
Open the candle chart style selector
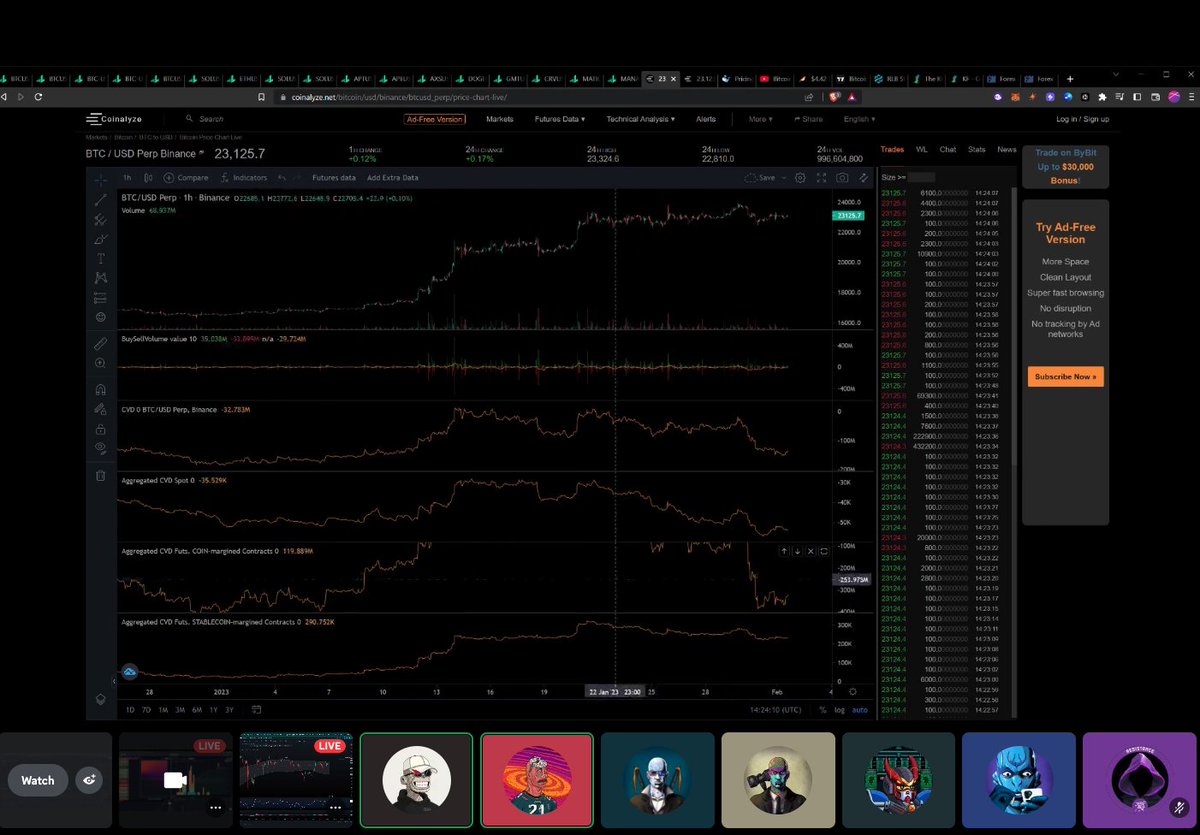pyautogui.click(x=149, y=177)
